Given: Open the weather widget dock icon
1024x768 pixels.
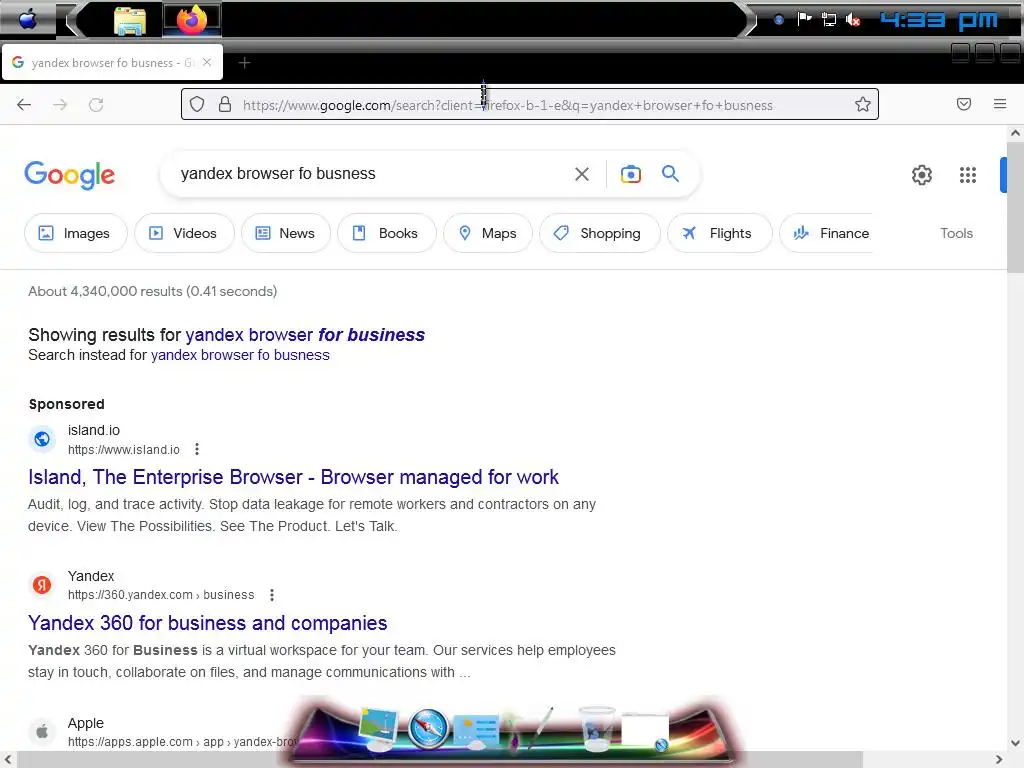Looking at the screenshot, I should pos(476,731).
